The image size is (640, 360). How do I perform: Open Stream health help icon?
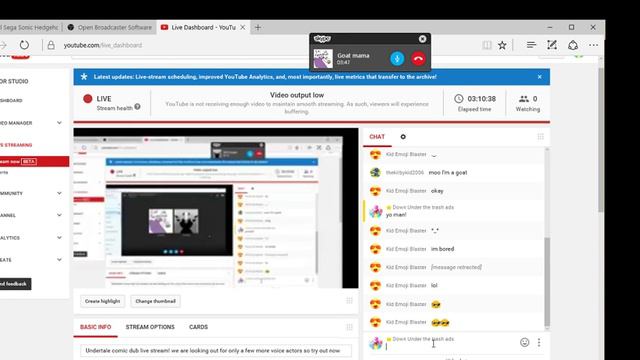tap(138, 107)
